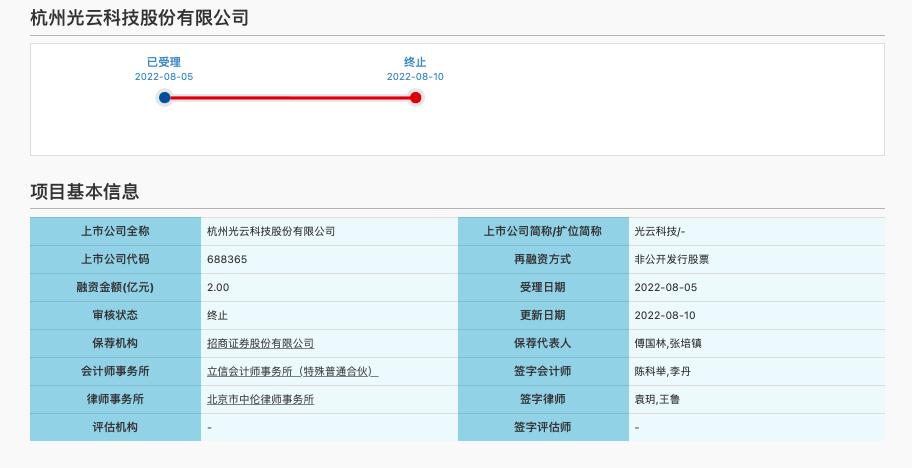Open the 北京市中伦律师事务所 link
912x468 pixels.
click(261, 399)
